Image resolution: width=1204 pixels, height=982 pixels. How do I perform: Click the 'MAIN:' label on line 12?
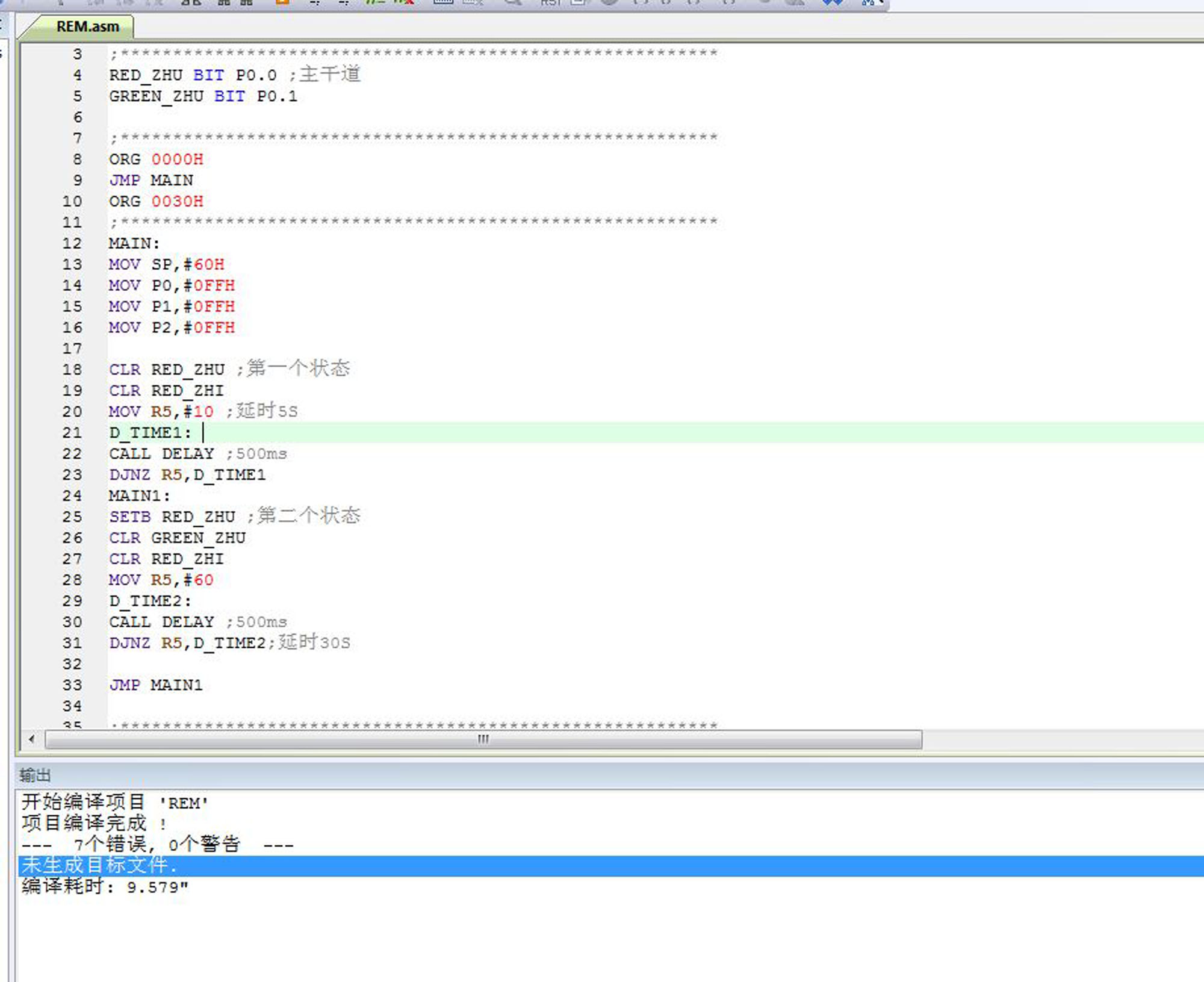(134, 244)
